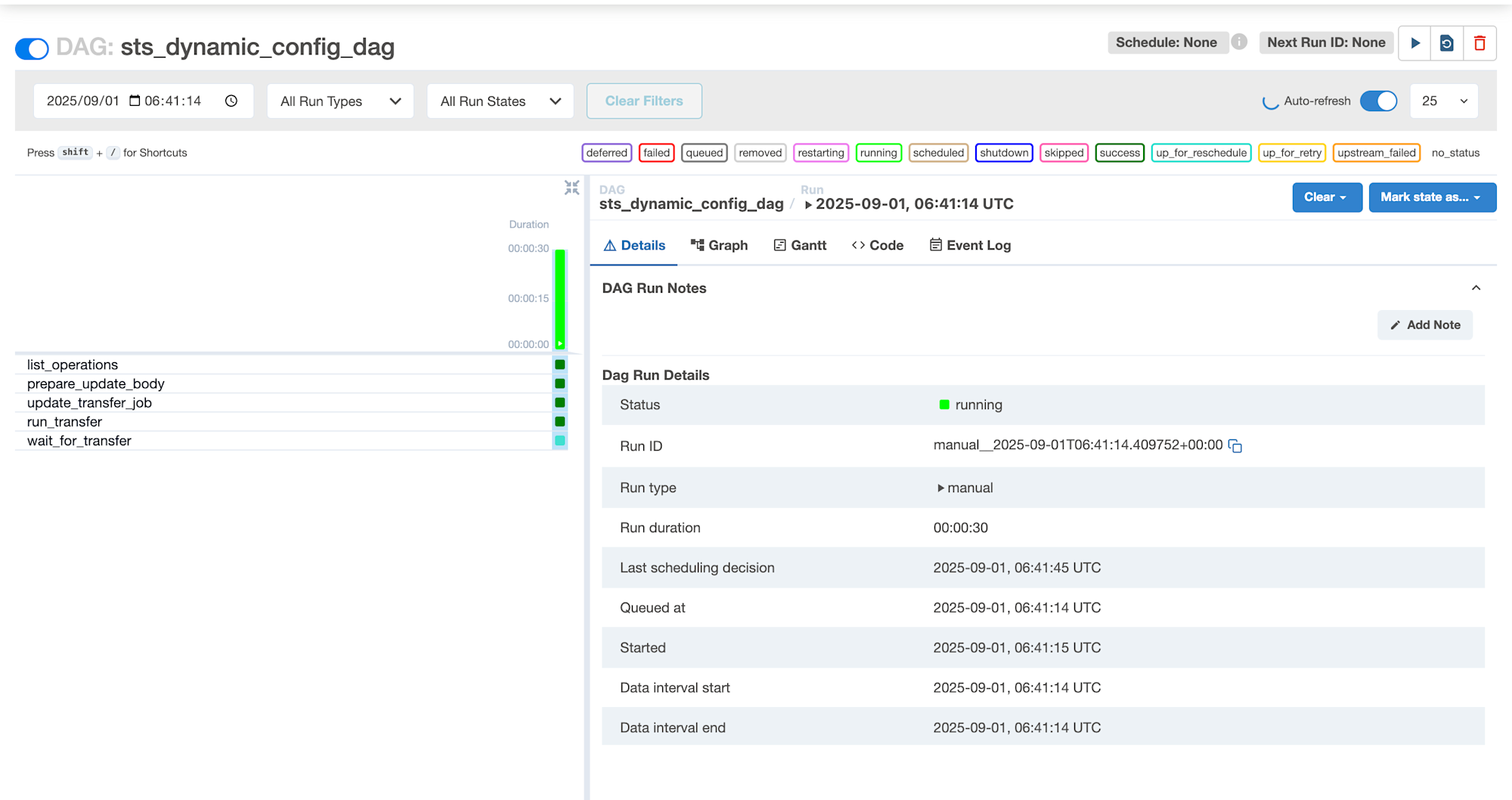
Task: Select the run_transfer task status square
Action: pyautogui.click(x=560, y=421)
